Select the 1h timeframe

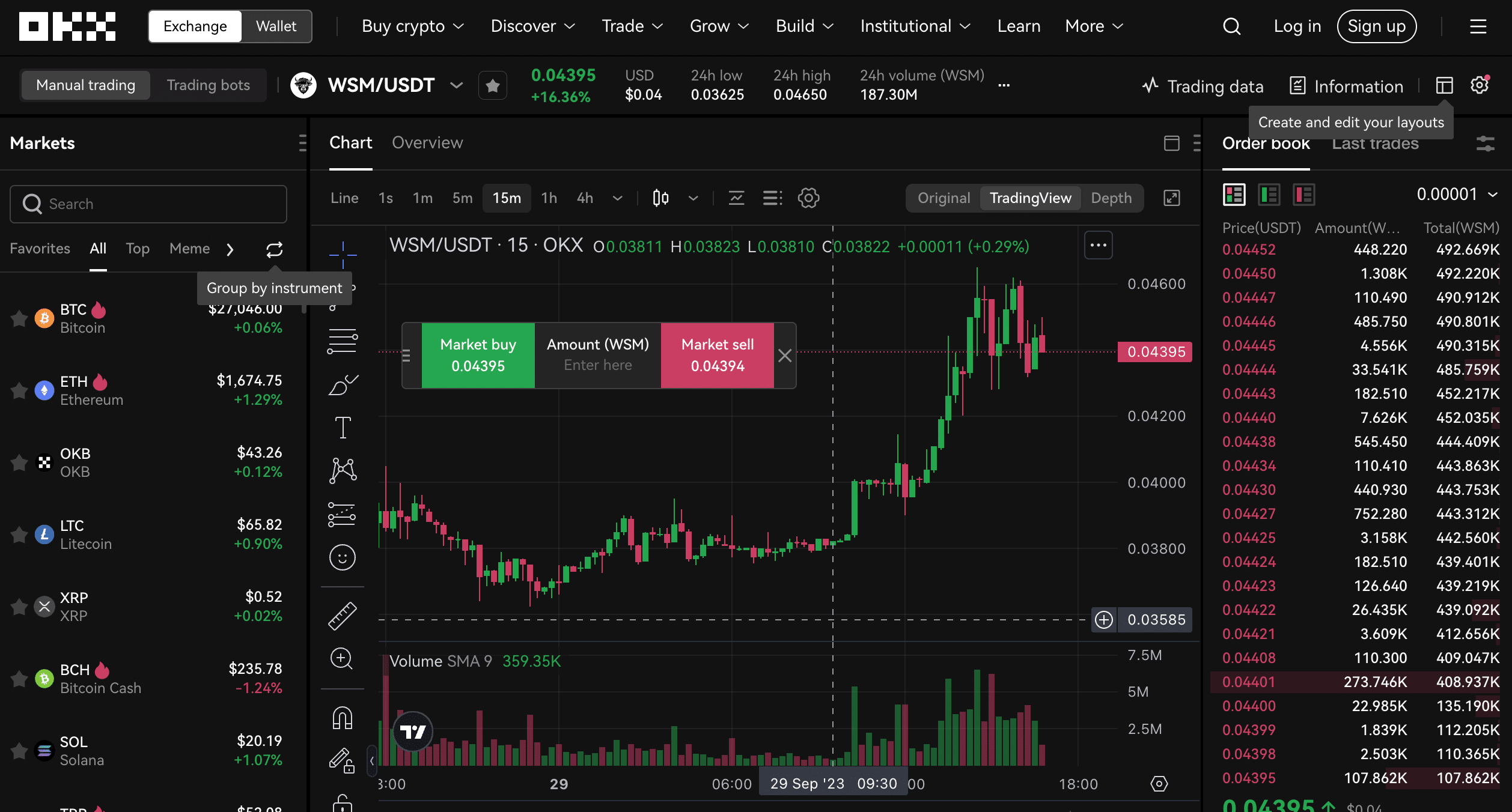tap(549, 198)
